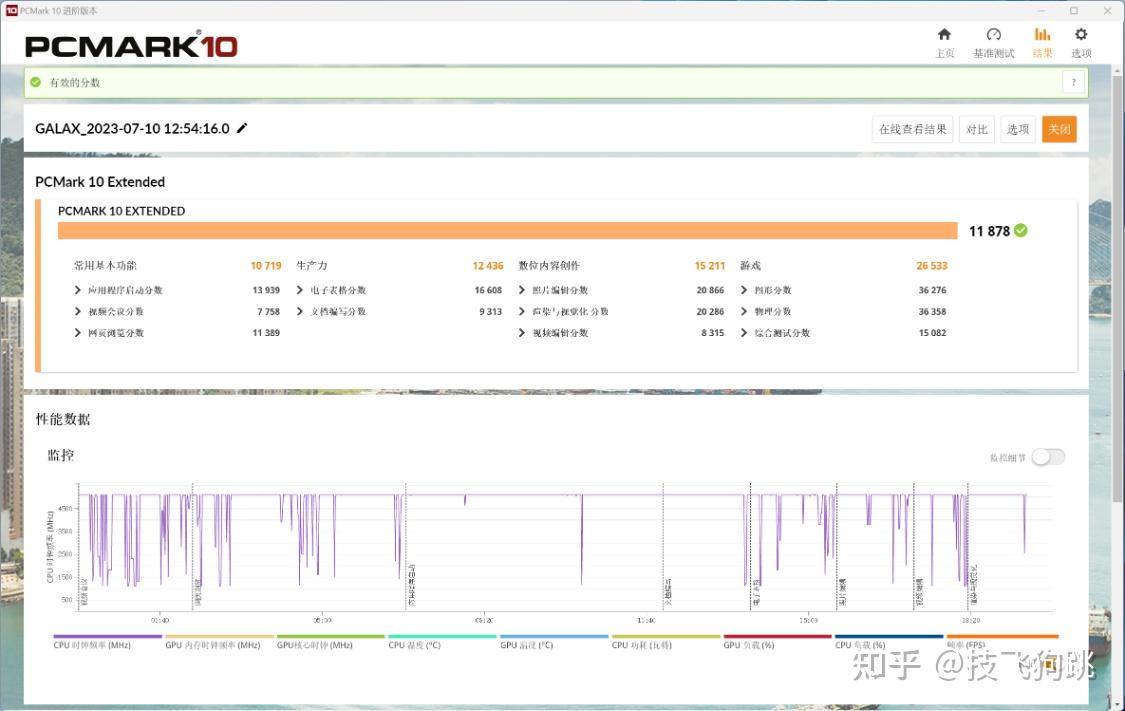Click the value 9 313
The image size is (1125, 711).
pos(491,311)
